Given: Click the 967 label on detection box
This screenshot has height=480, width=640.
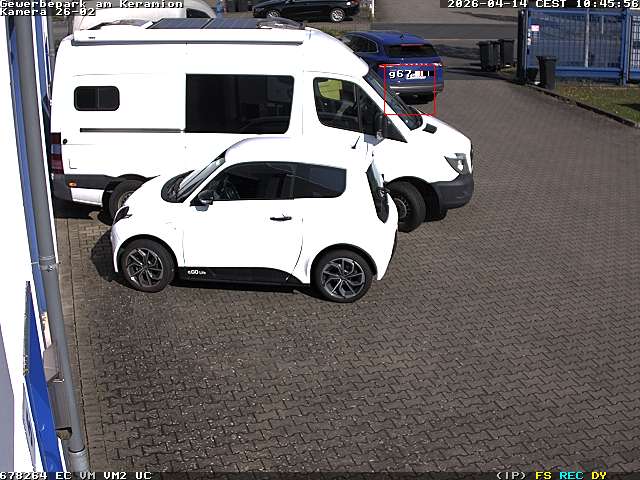Looking at the screenshot, I should click(400, 74).
